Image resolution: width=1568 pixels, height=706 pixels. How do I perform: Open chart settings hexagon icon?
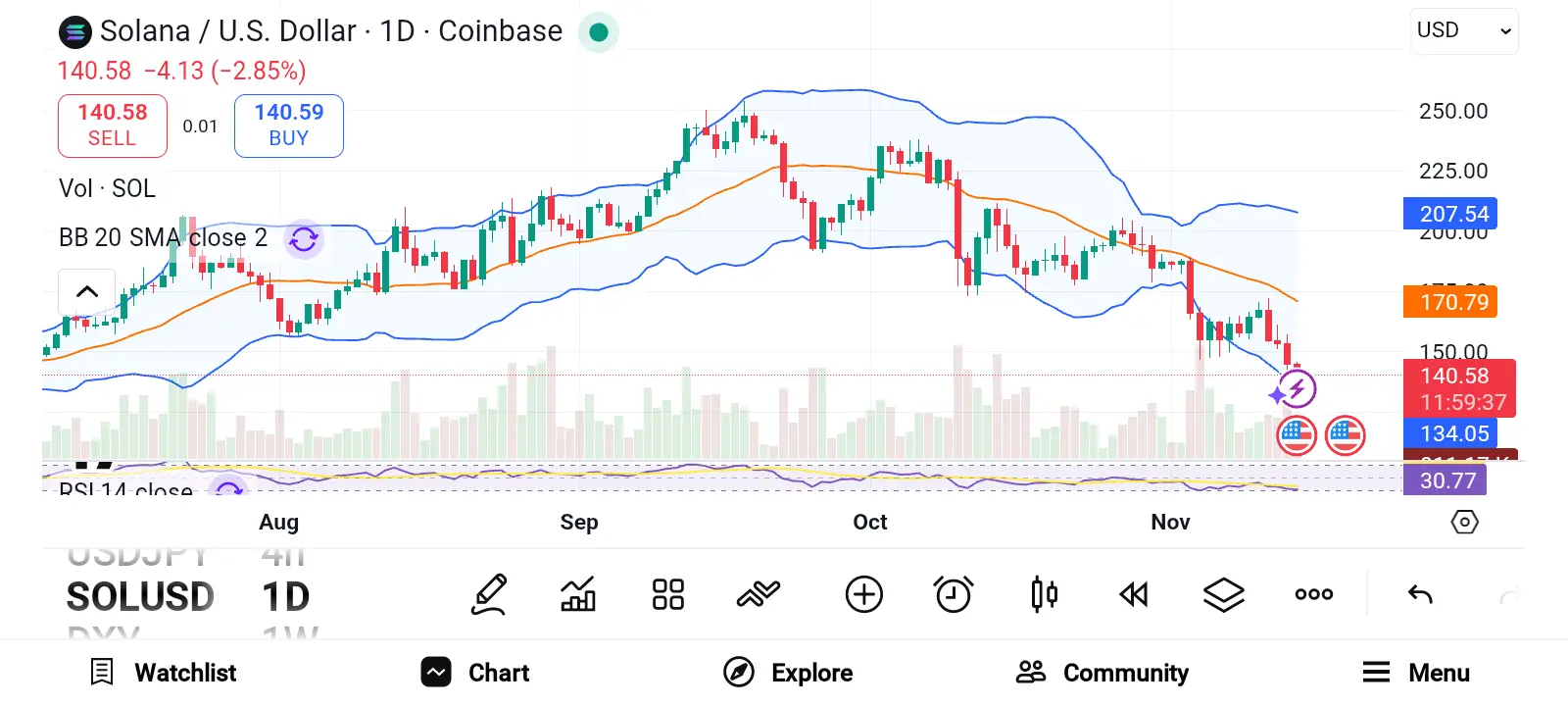click(1464, 522)
